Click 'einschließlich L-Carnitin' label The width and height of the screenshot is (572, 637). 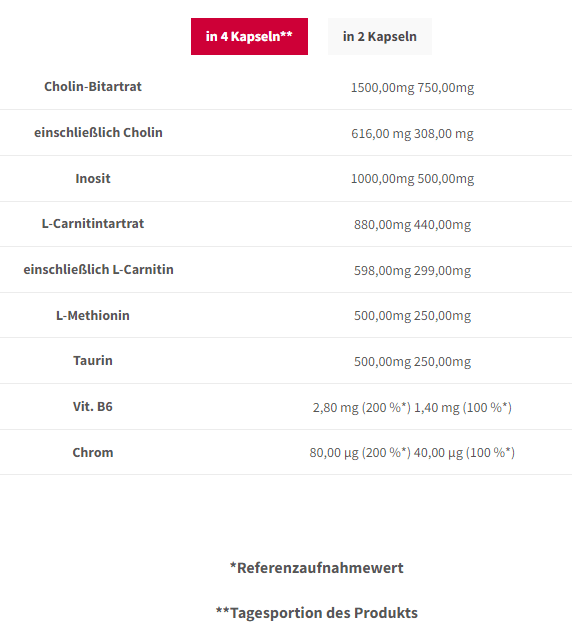point(98,269)
